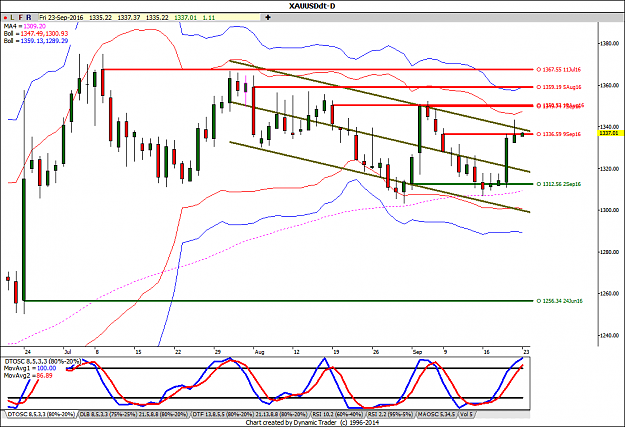Open the DTF 13,8,5,5 indicator tab

point(250,415)
